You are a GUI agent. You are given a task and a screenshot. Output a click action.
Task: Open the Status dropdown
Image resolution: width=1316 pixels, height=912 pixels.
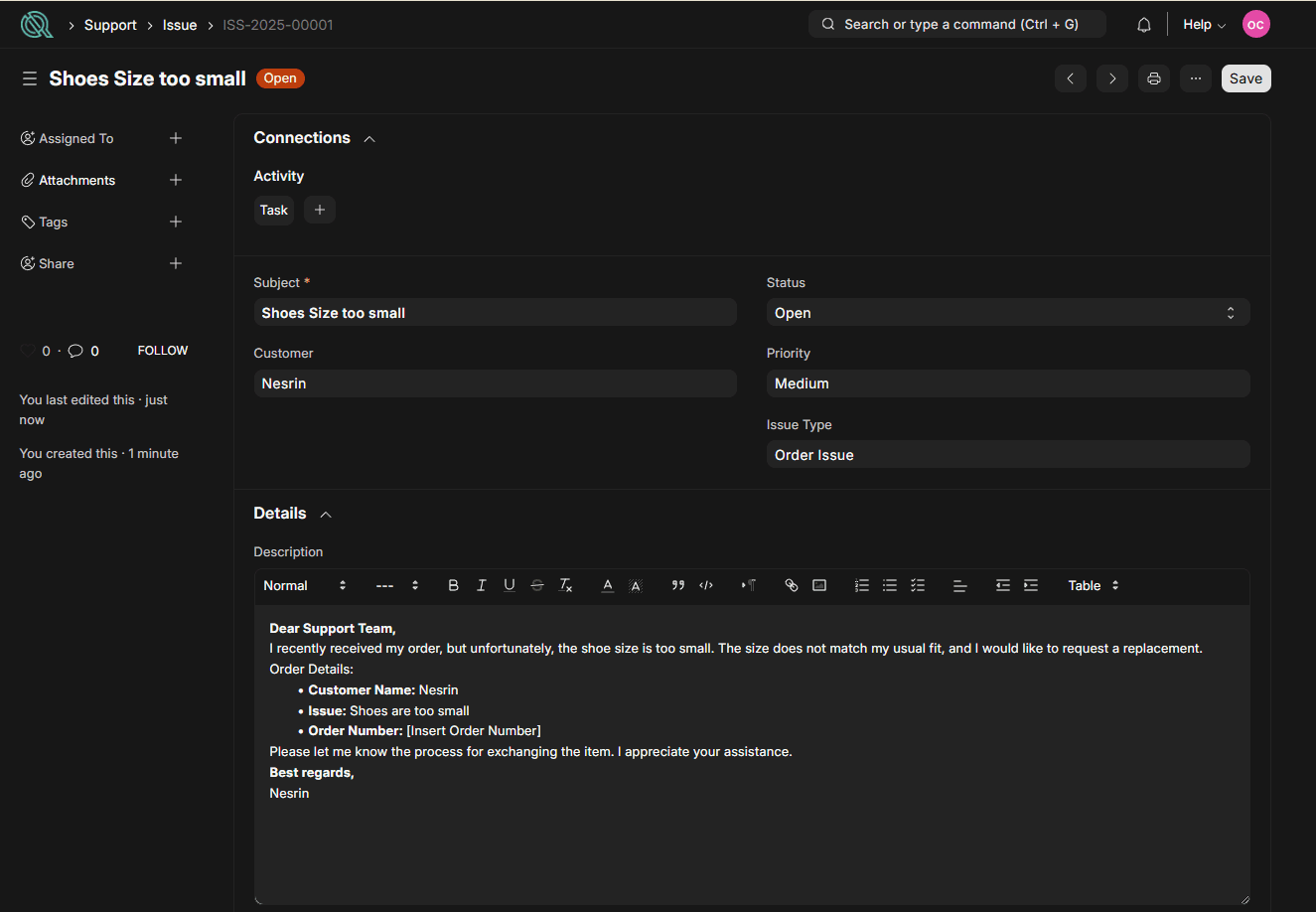tap(1008, 313)
